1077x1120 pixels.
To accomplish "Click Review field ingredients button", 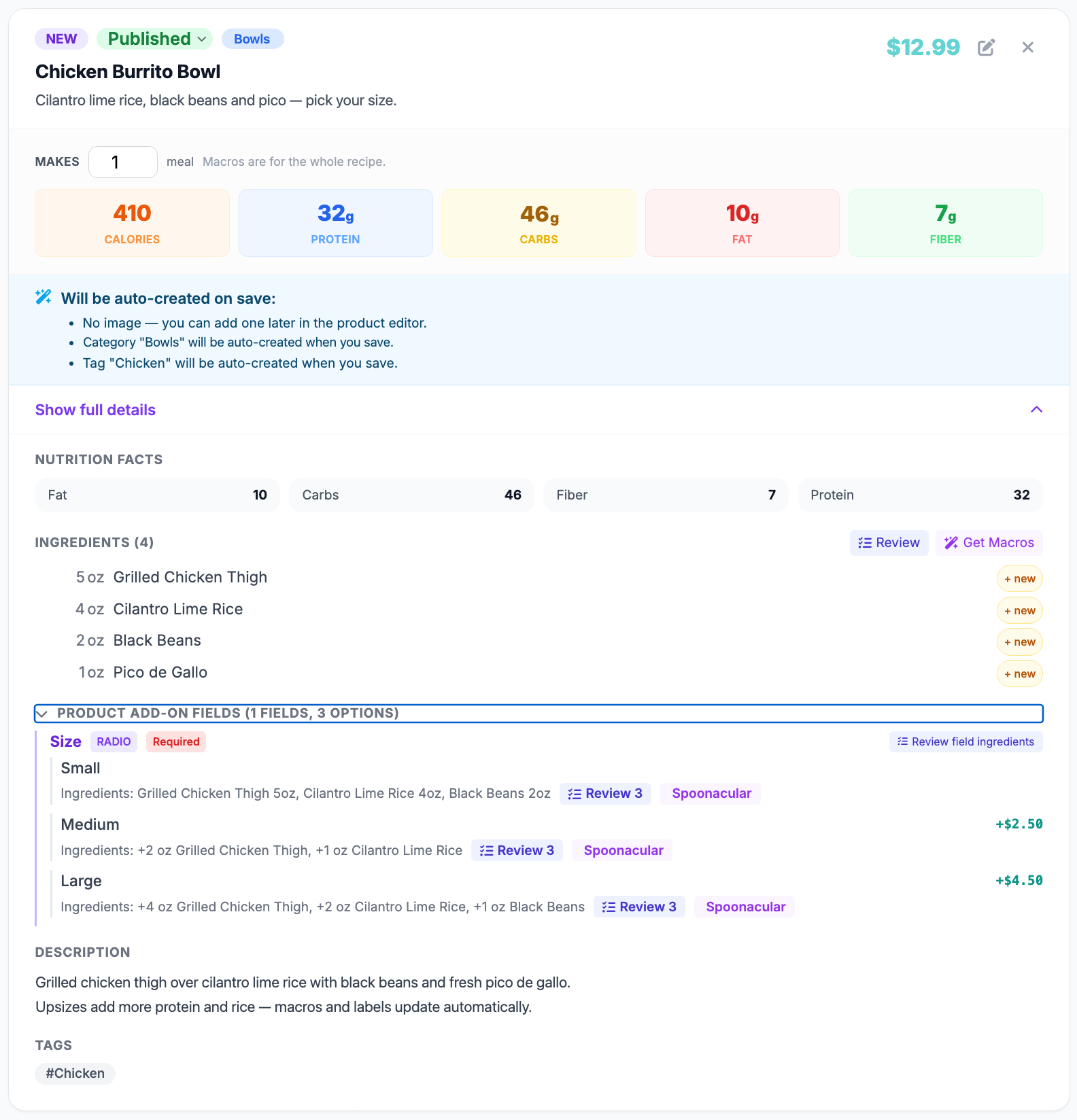I will point(965,741).
